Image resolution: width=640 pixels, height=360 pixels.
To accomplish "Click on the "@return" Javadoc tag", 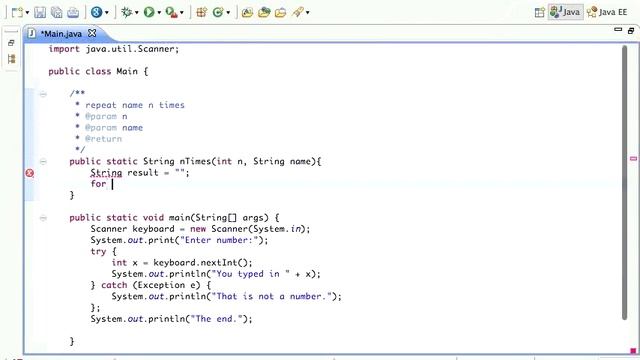I will [103, 139].
